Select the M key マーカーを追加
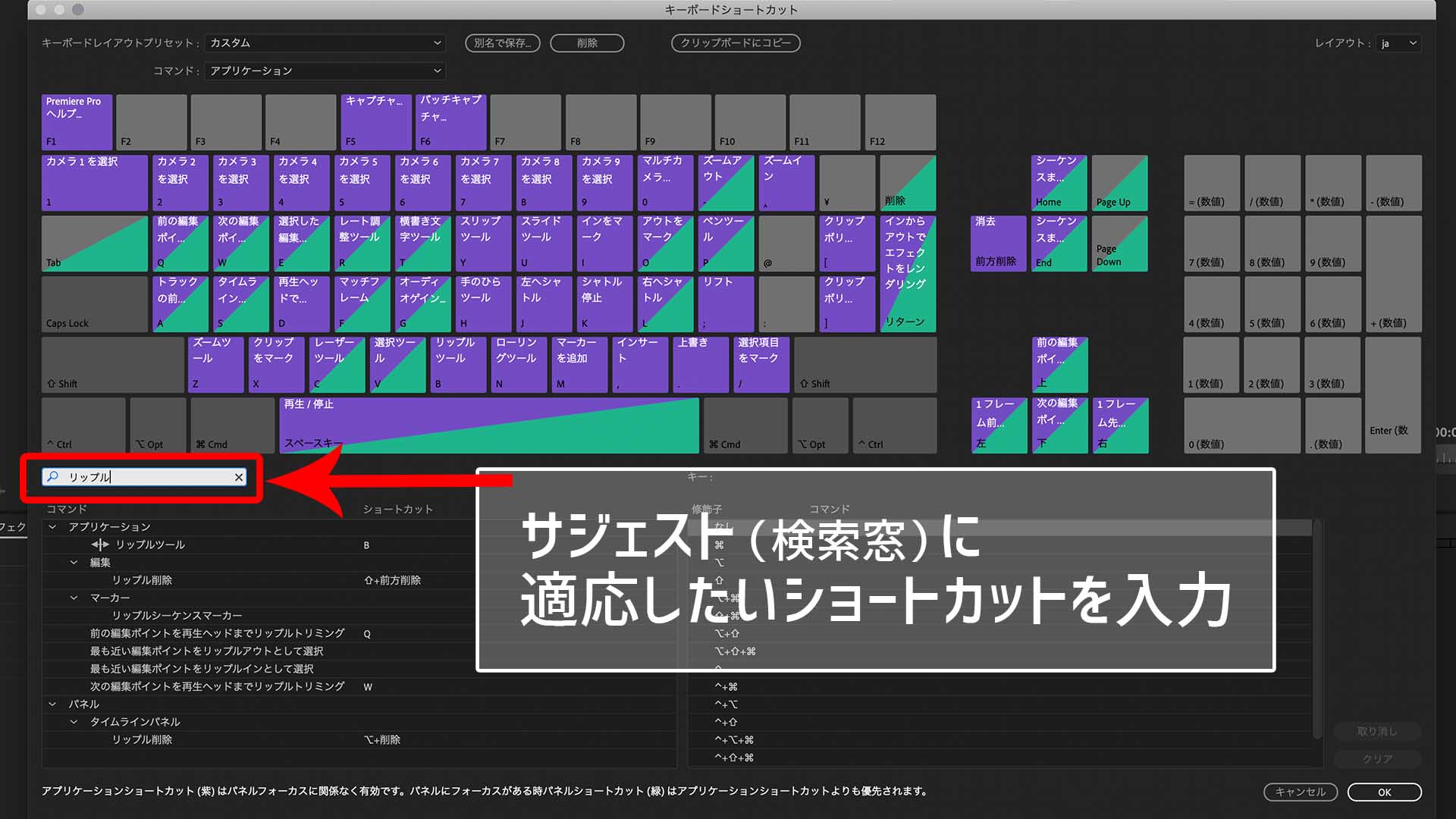This screenshot has height=819, width=1456. tap(580, 365)
